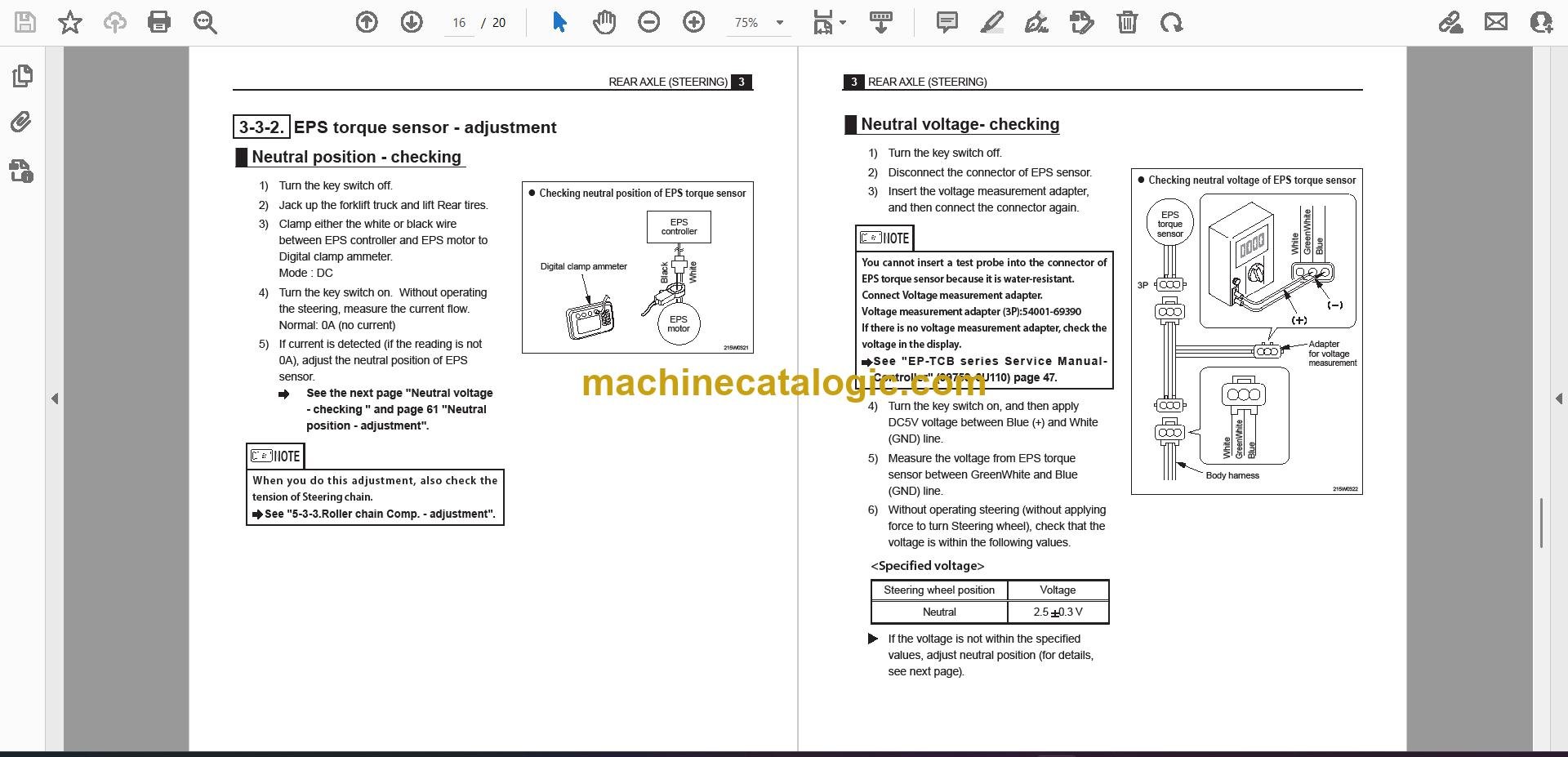Click the 'EPS torque sensor - adjustment' heading

[425, 127]
